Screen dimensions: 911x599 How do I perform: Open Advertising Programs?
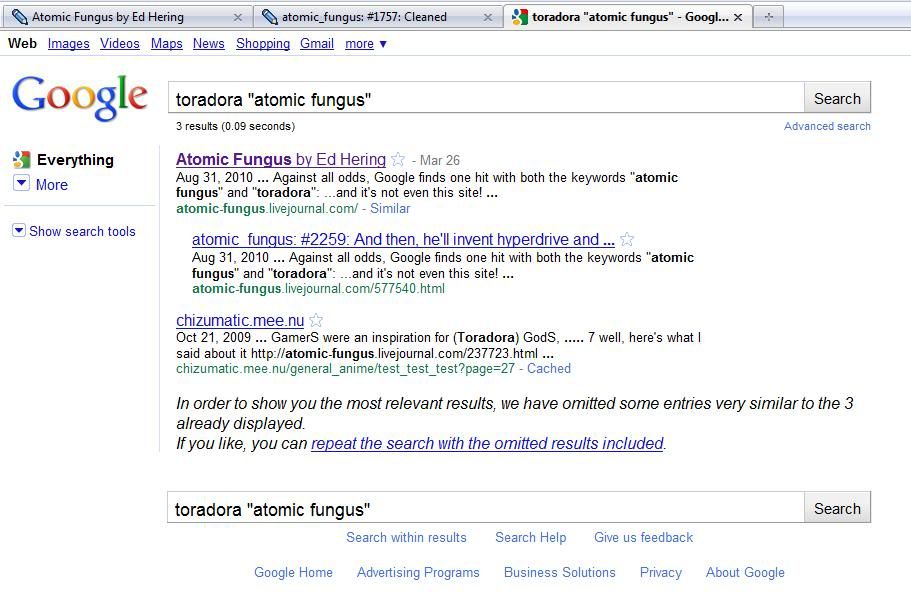(x=418, y=572)
